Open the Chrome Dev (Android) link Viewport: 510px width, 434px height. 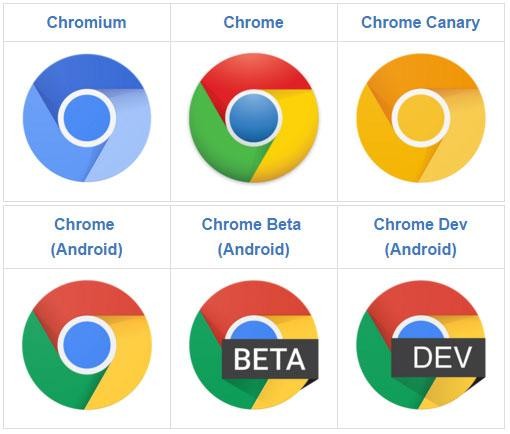[x=421, y=237]
